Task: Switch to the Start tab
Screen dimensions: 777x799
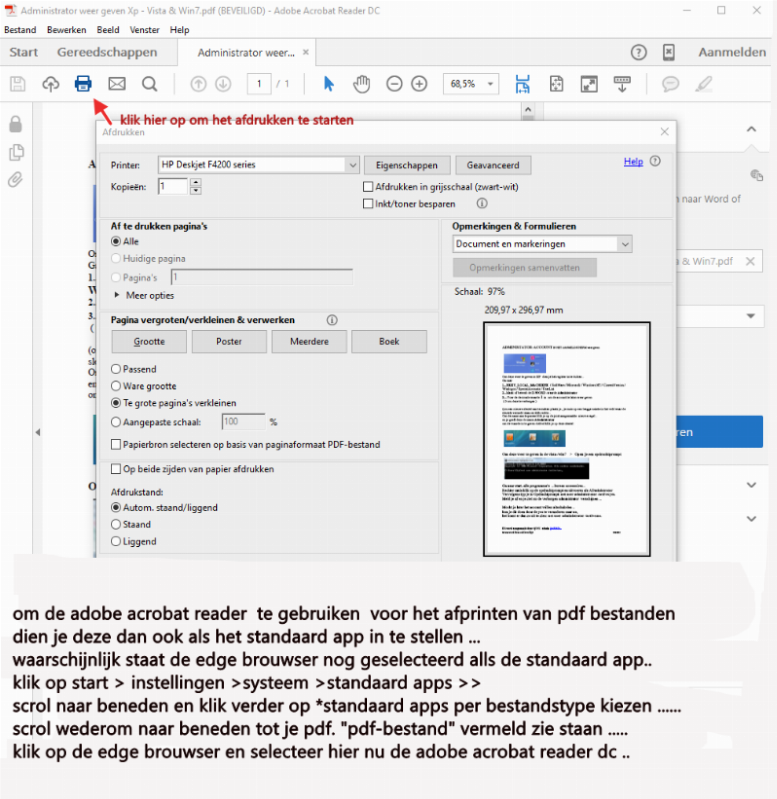Action: pyautogui.click(x=23, y=52)
